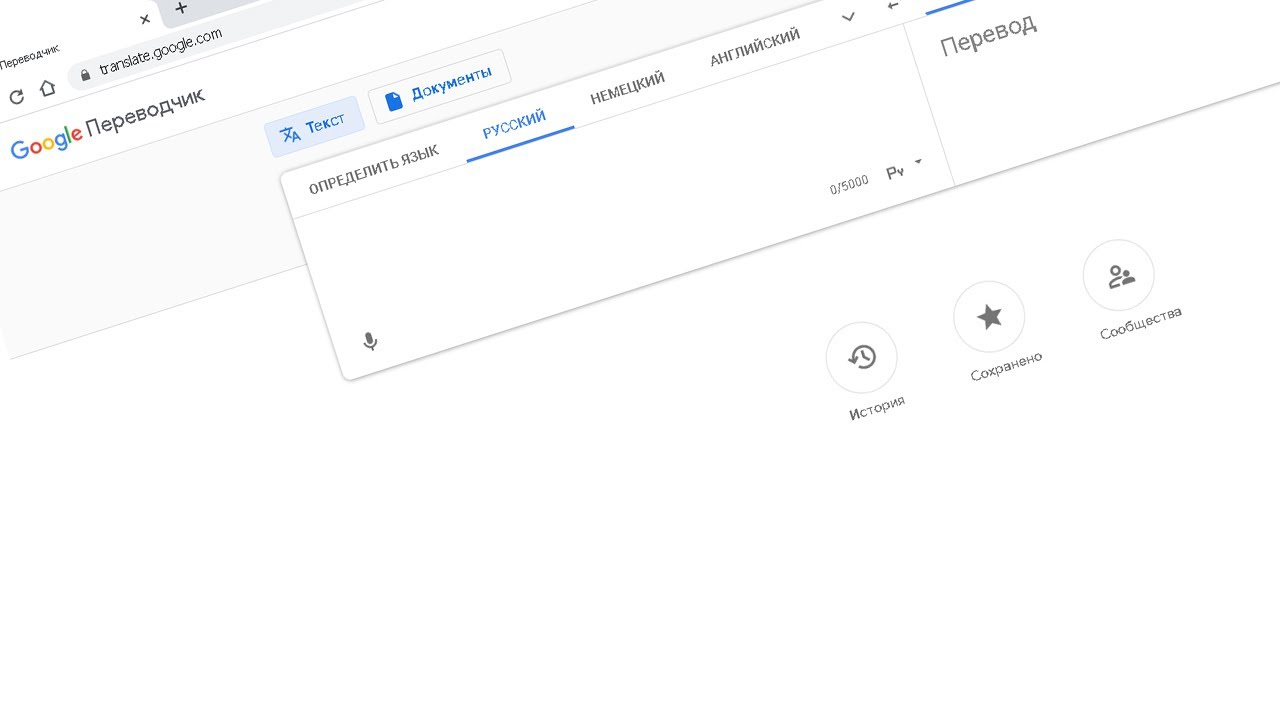The image size is (1280, 720).
Task: Go to the browser home page icon
Action: pyautogui.click(x=47, y=88)
